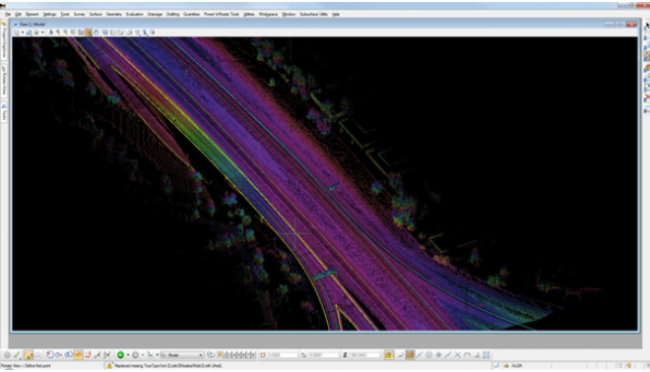Click the highlighted rotate view icon

(88, 32)
